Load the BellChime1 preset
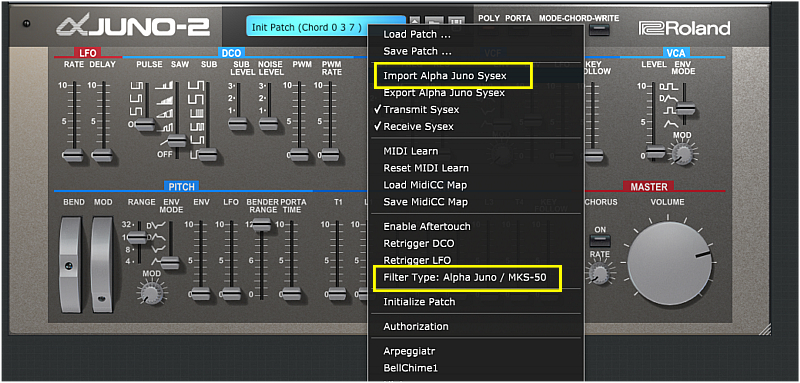The width and height of the screenshot is (800, 383). (411, 368)
